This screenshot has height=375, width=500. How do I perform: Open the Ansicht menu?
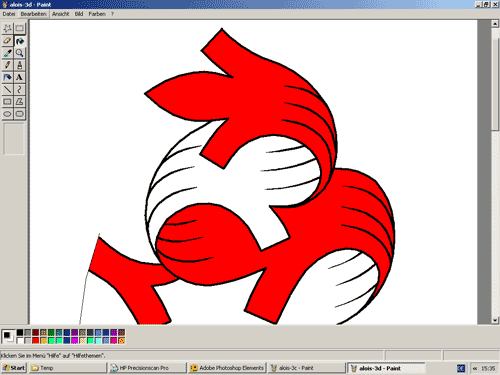tap(60, 14)
